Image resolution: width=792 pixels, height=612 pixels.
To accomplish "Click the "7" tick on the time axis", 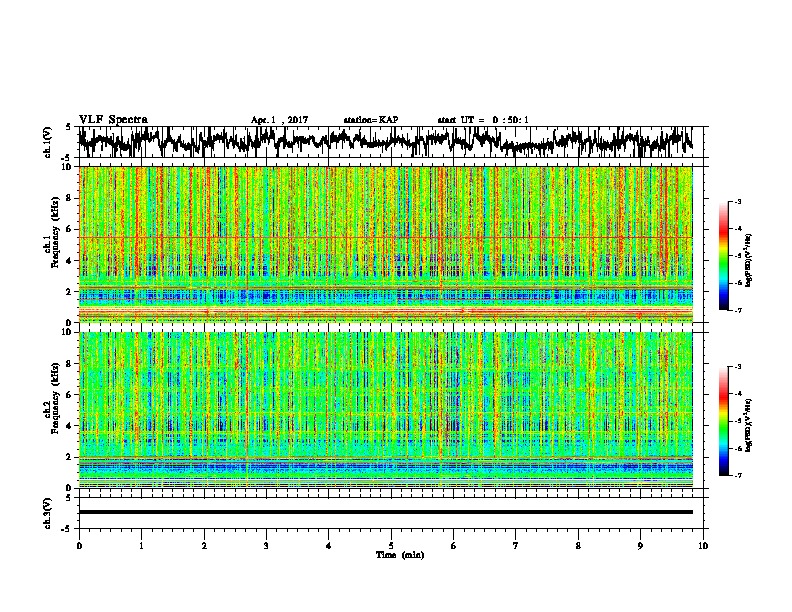I will pyautogui.click(x=516, y=546).
